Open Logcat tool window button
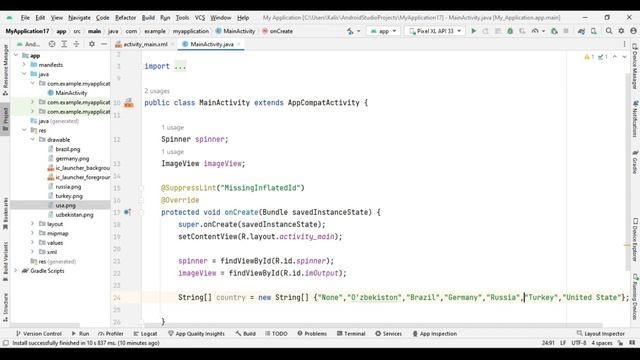The height and width of the screenshot is (360, 640). point(145,333)
